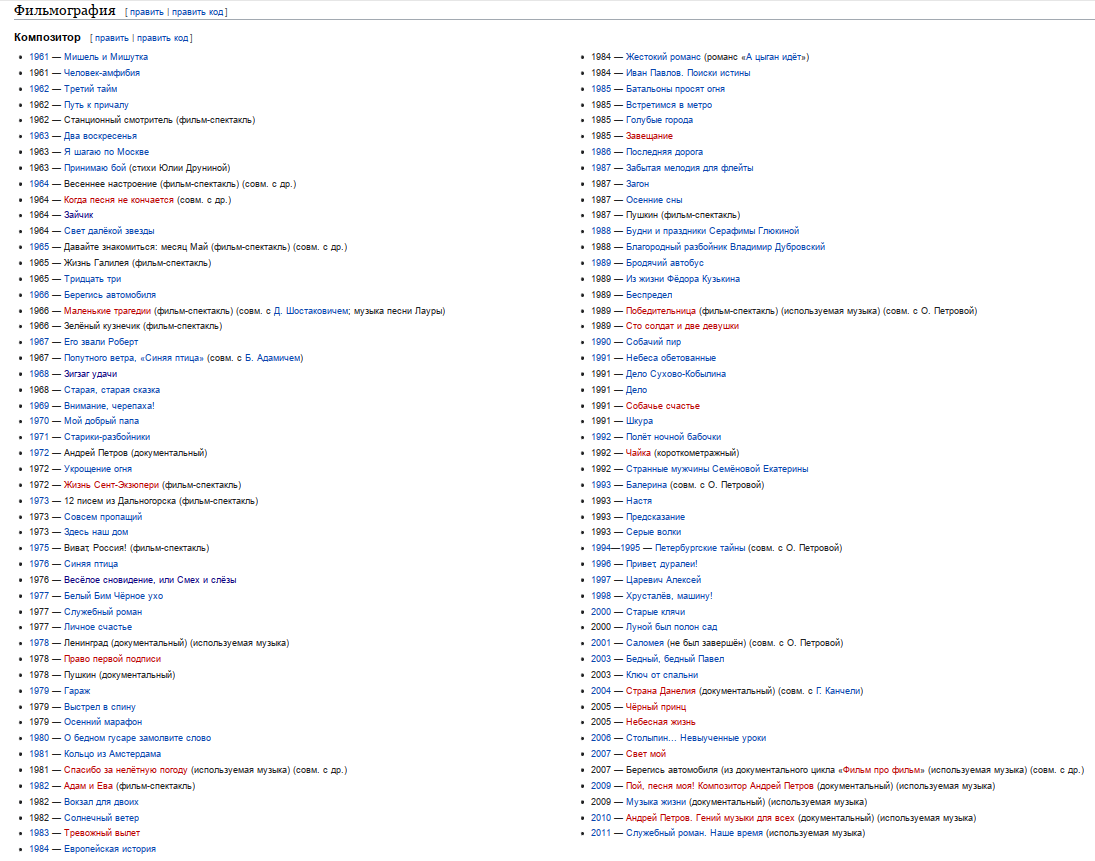Open the link 'Бродячий автобус'
Image resolution: width=1095 pixels, height=861 pixels.
pos(665,263)
